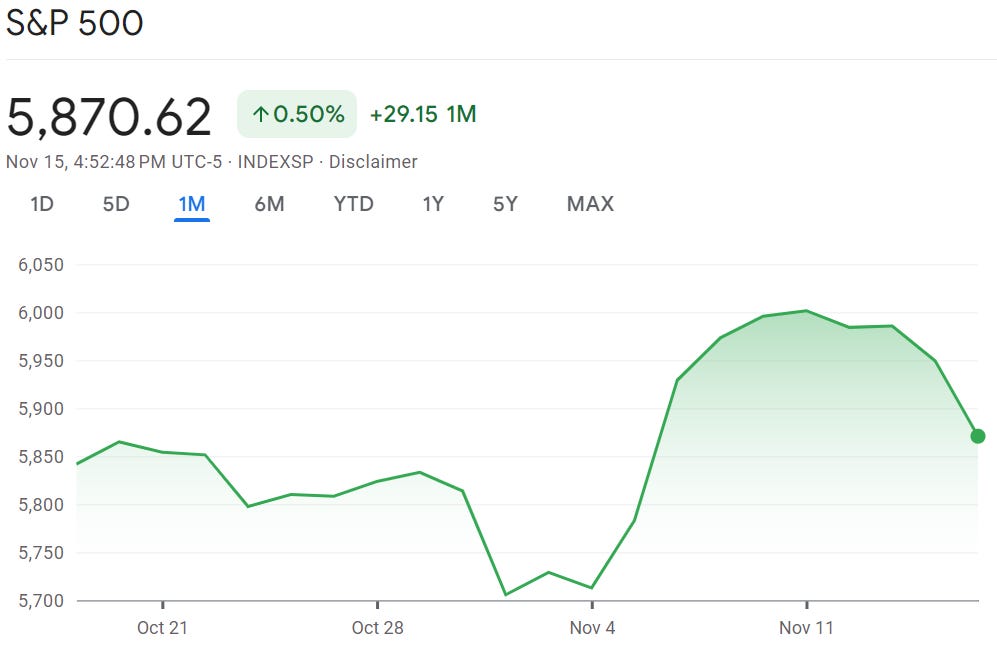This screenshot has height=662, width=997.
Task: Click the 5,870.62 index value
Action: pyautogui.click(x=109, y=117)
